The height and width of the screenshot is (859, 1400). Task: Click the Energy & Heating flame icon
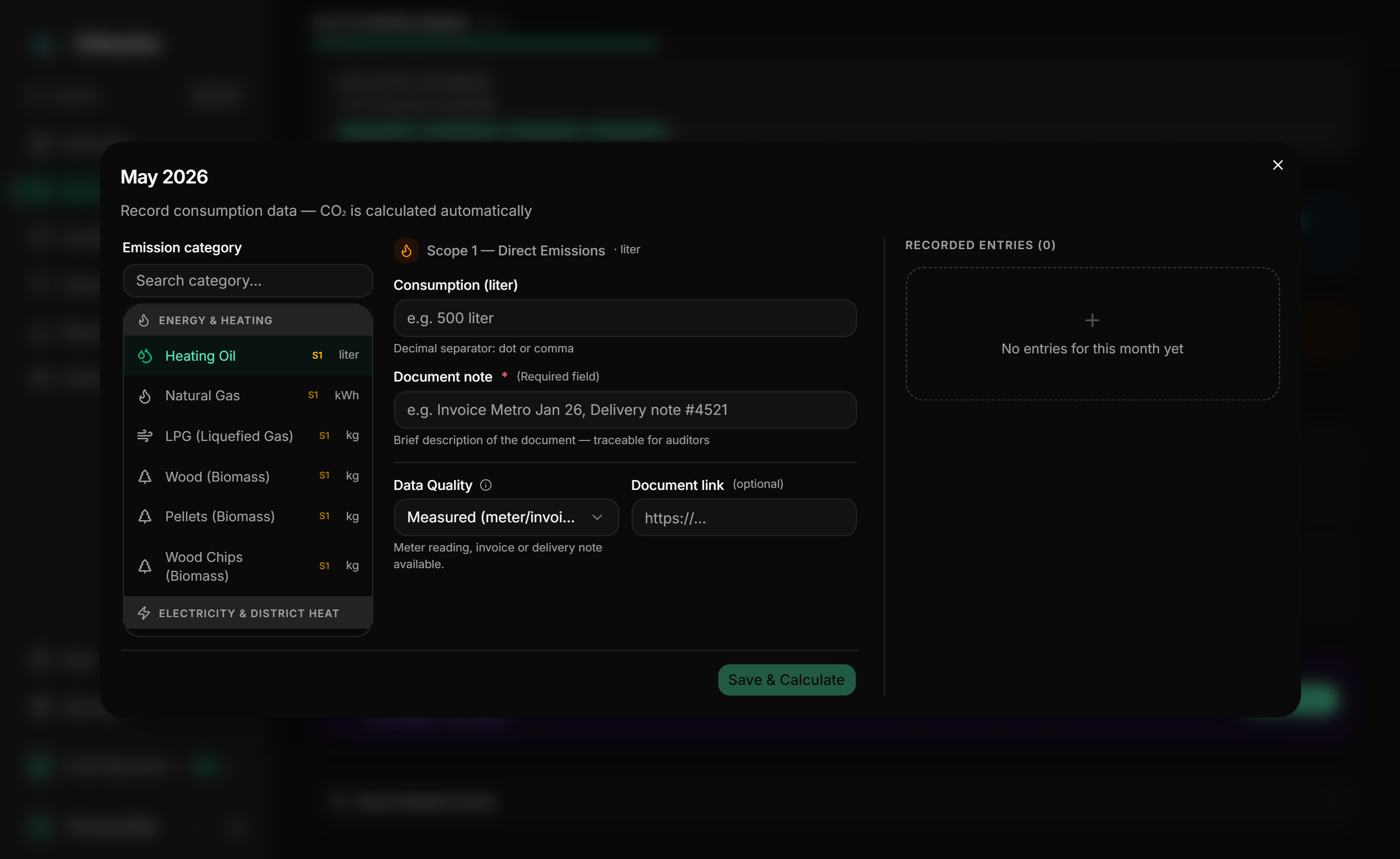(144, 321)
